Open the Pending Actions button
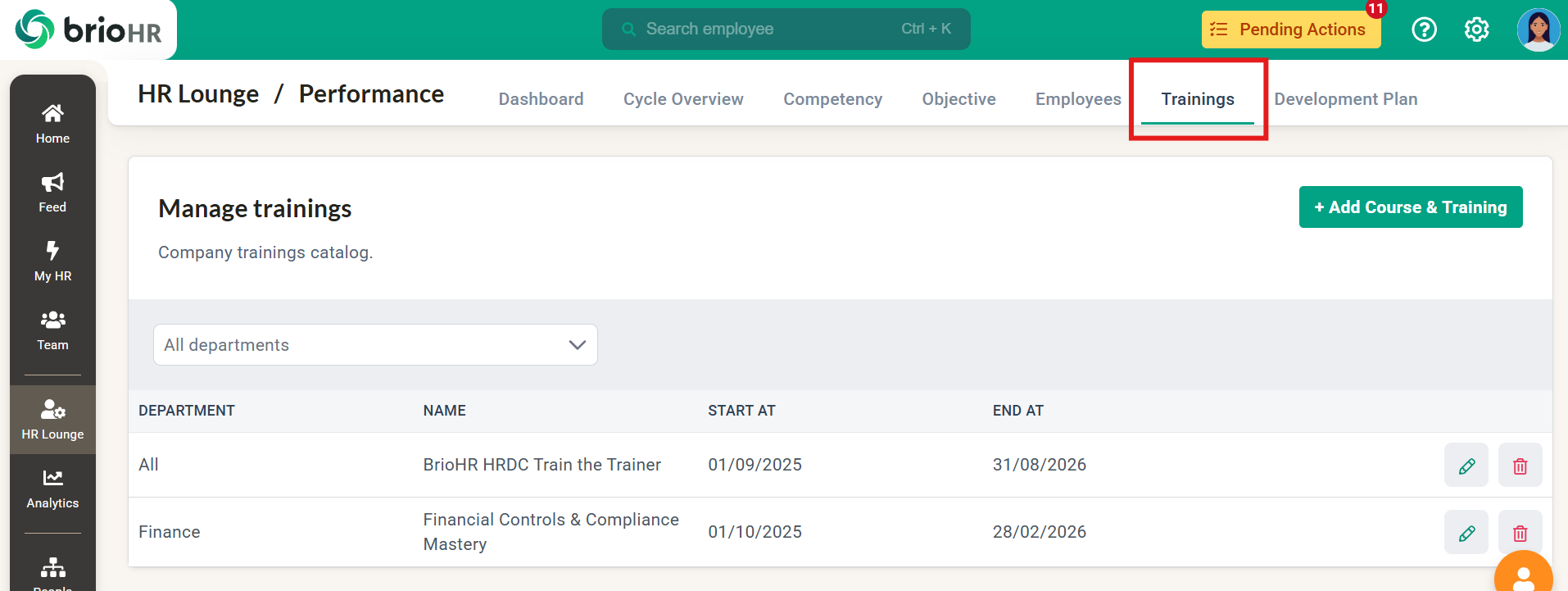Viewport: 1568px width, 591px height. coord(1290,30)
